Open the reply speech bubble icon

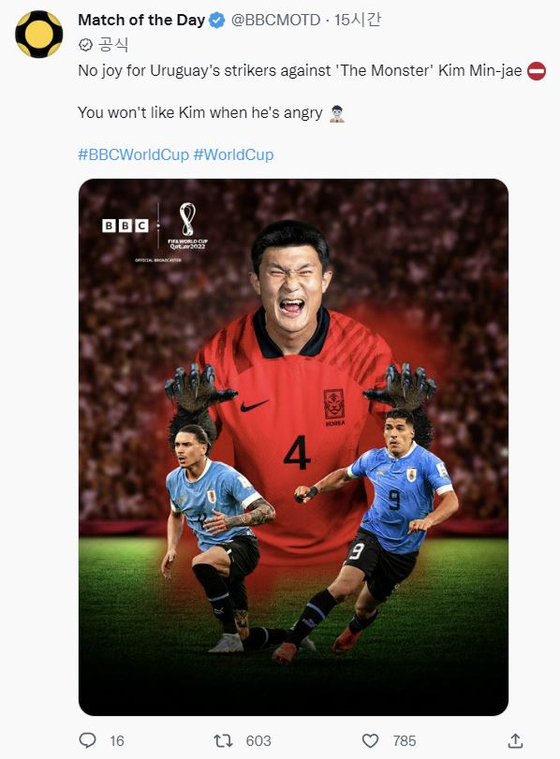tap(88, 740)
